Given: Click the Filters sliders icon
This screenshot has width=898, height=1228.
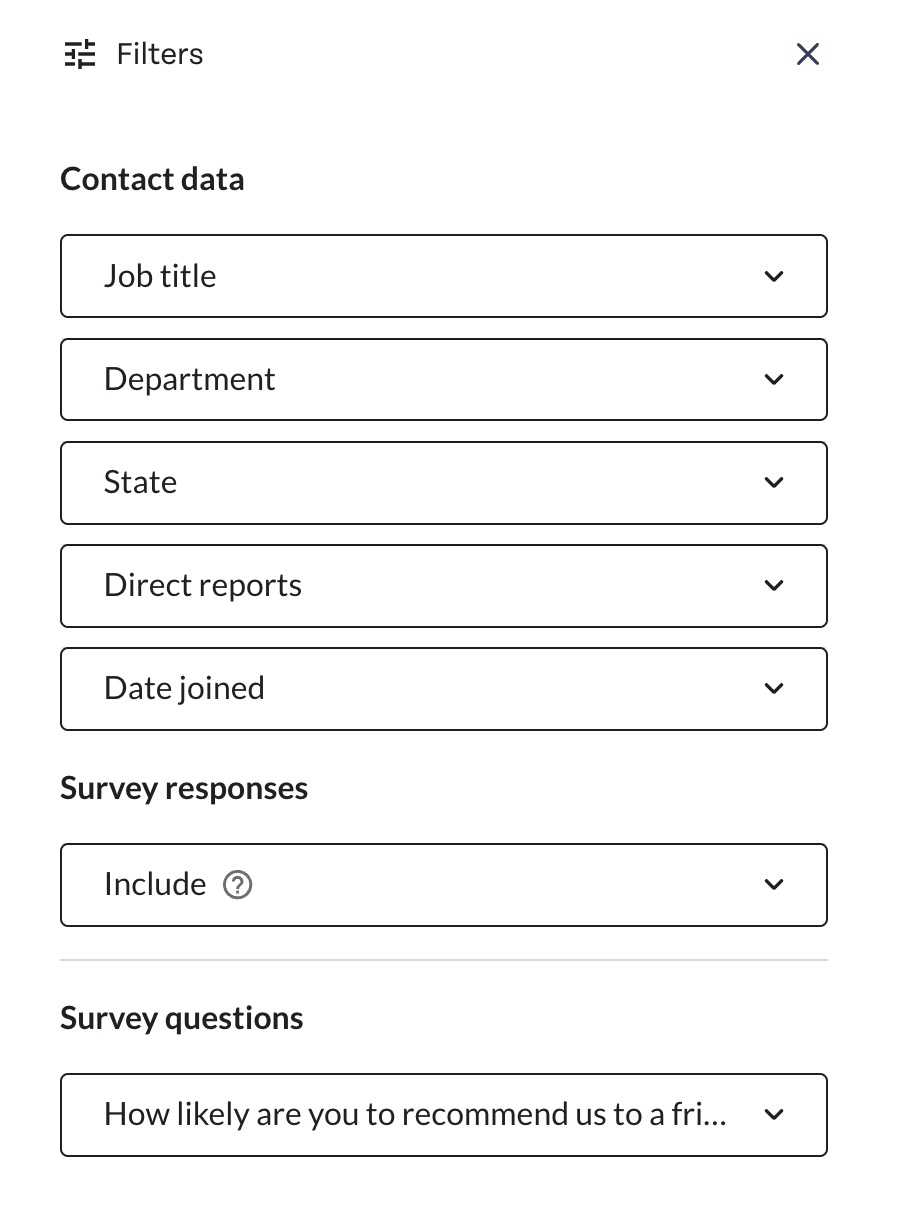Looking at the screenshot, I should (80, 54).
